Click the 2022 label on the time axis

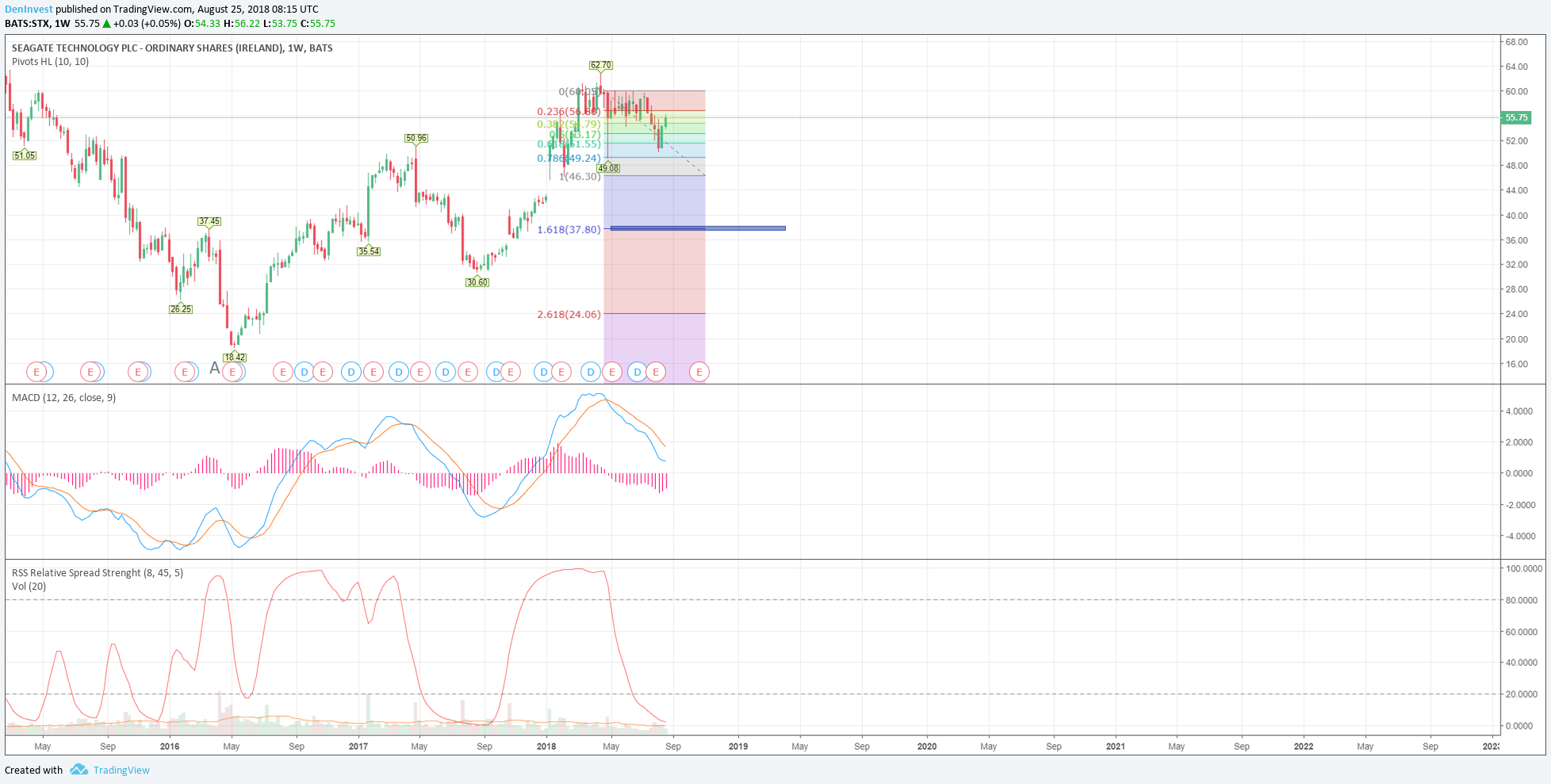(1304, 746)
